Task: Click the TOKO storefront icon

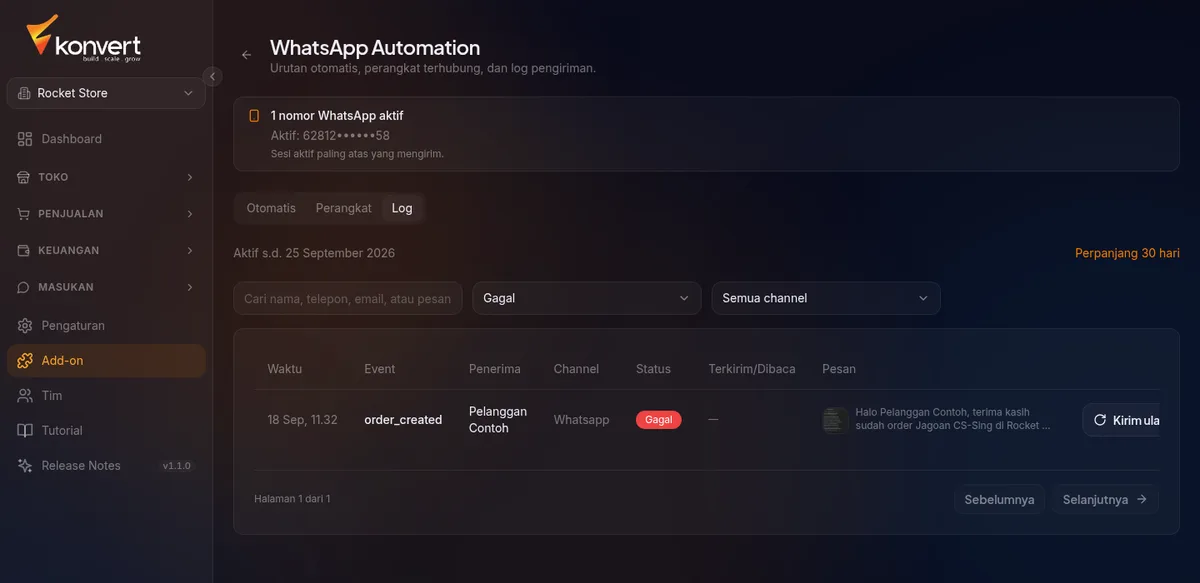Action: (25, 177)
